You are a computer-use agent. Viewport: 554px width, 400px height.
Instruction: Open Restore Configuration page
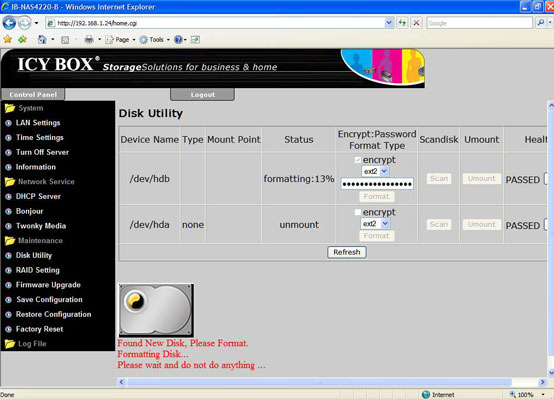point(53,314)
